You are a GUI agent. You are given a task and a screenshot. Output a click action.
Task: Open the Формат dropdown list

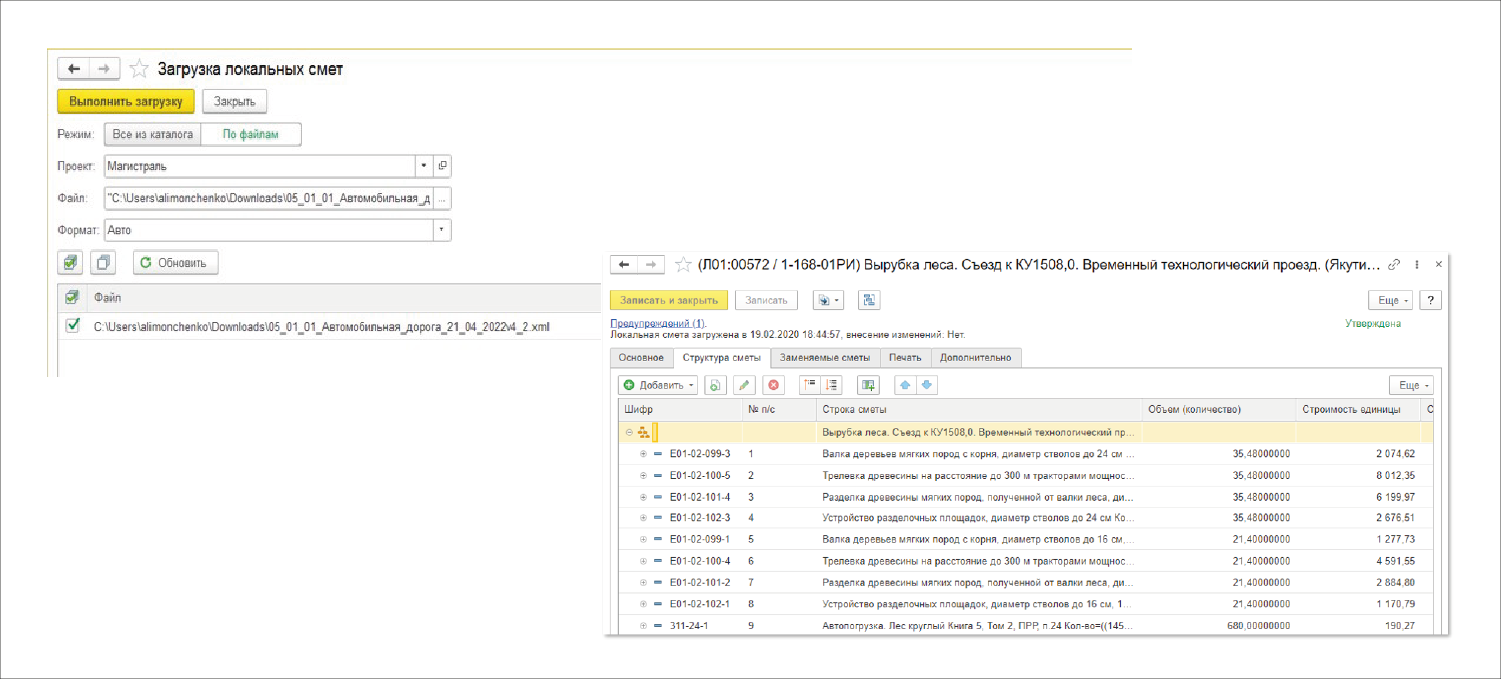click(x=441, y=231)
